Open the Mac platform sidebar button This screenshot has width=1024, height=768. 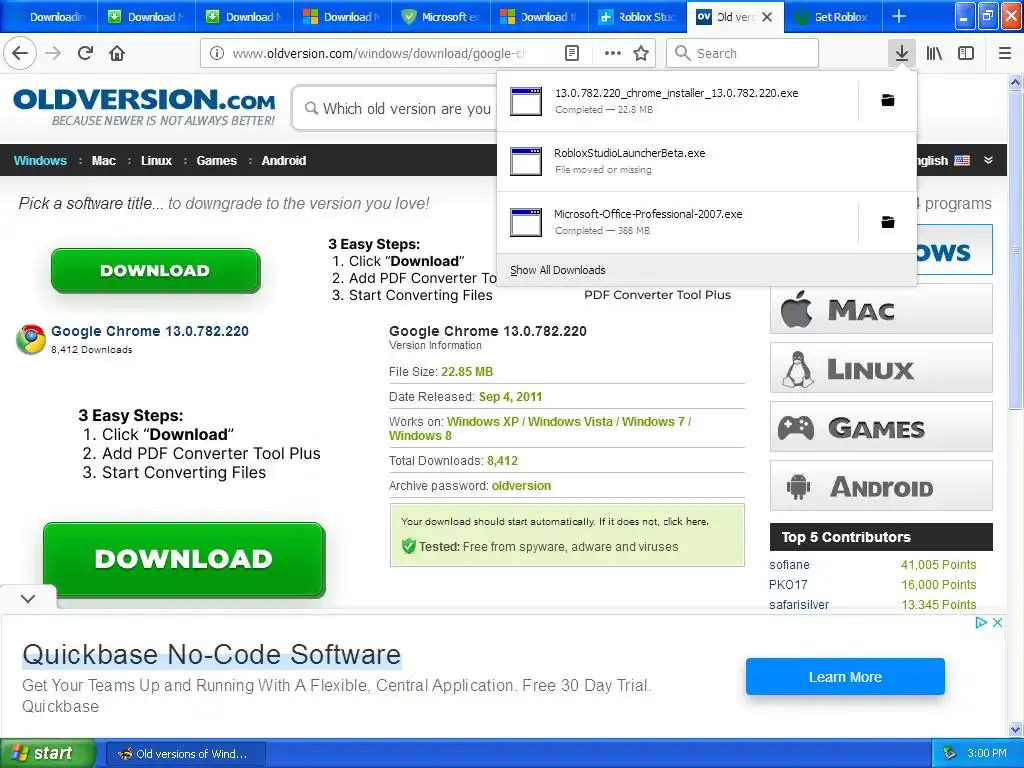(881, 309)
